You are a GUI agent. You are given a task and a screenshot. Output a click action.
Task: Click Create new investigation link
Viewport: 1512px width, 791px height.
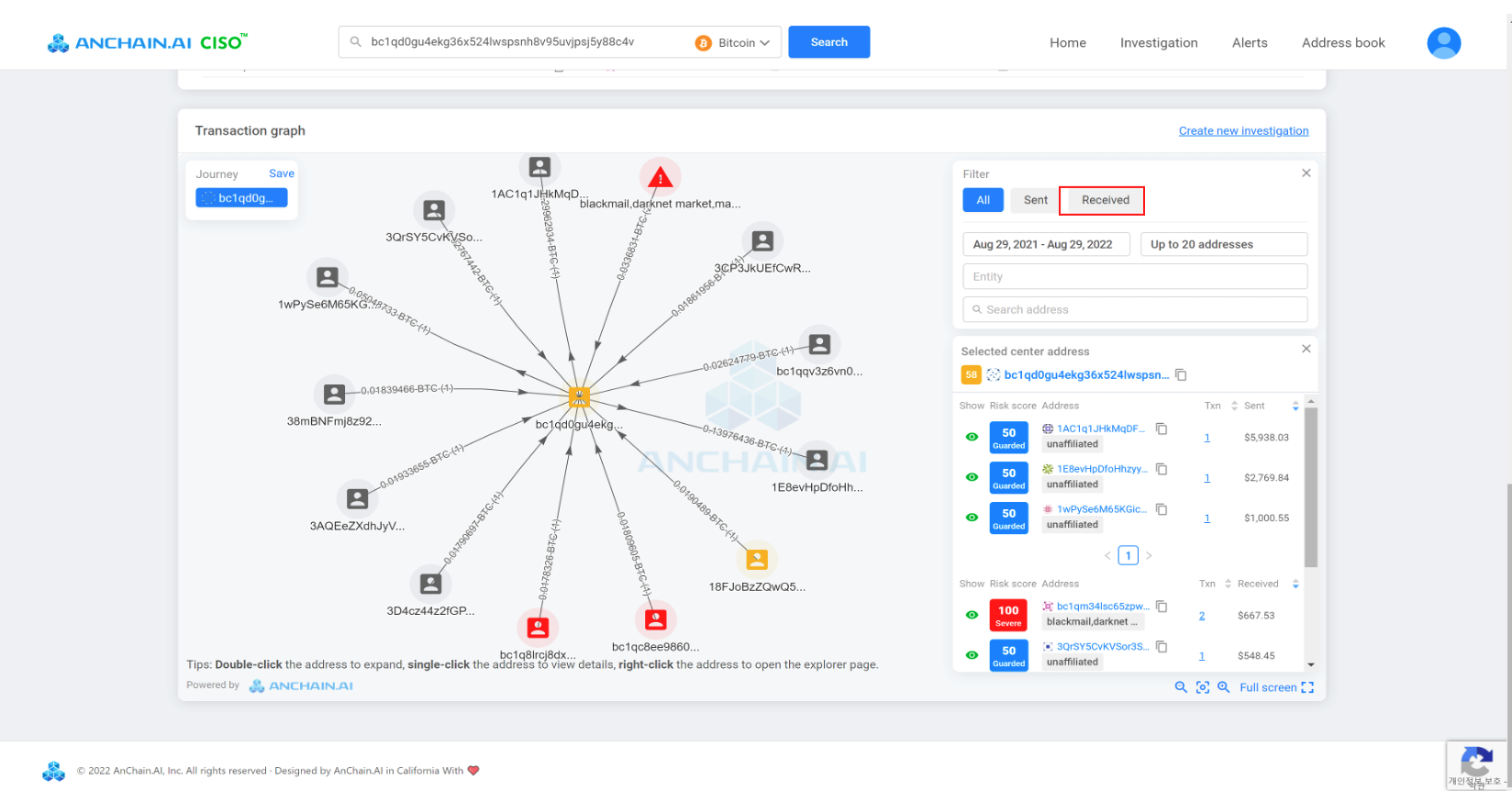[x=1244, y=131]
